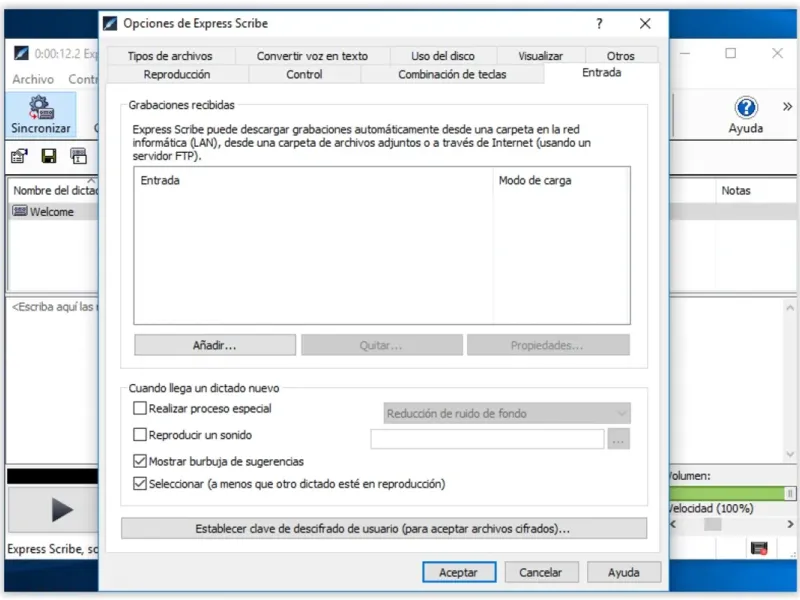Click the options icon left of the floppy
This screenshot has height=600, width=800.
[20, 156]
